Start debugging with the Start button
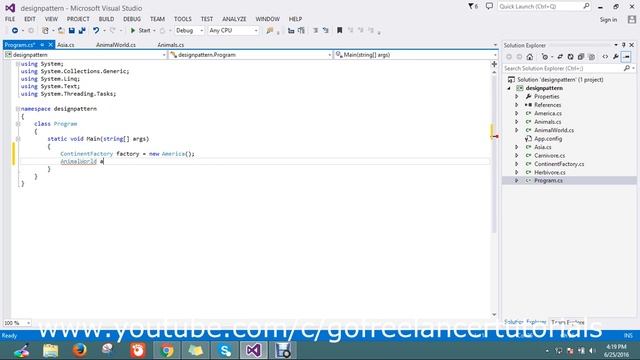Screen dimensions: 640x360 tap(141, 31)
